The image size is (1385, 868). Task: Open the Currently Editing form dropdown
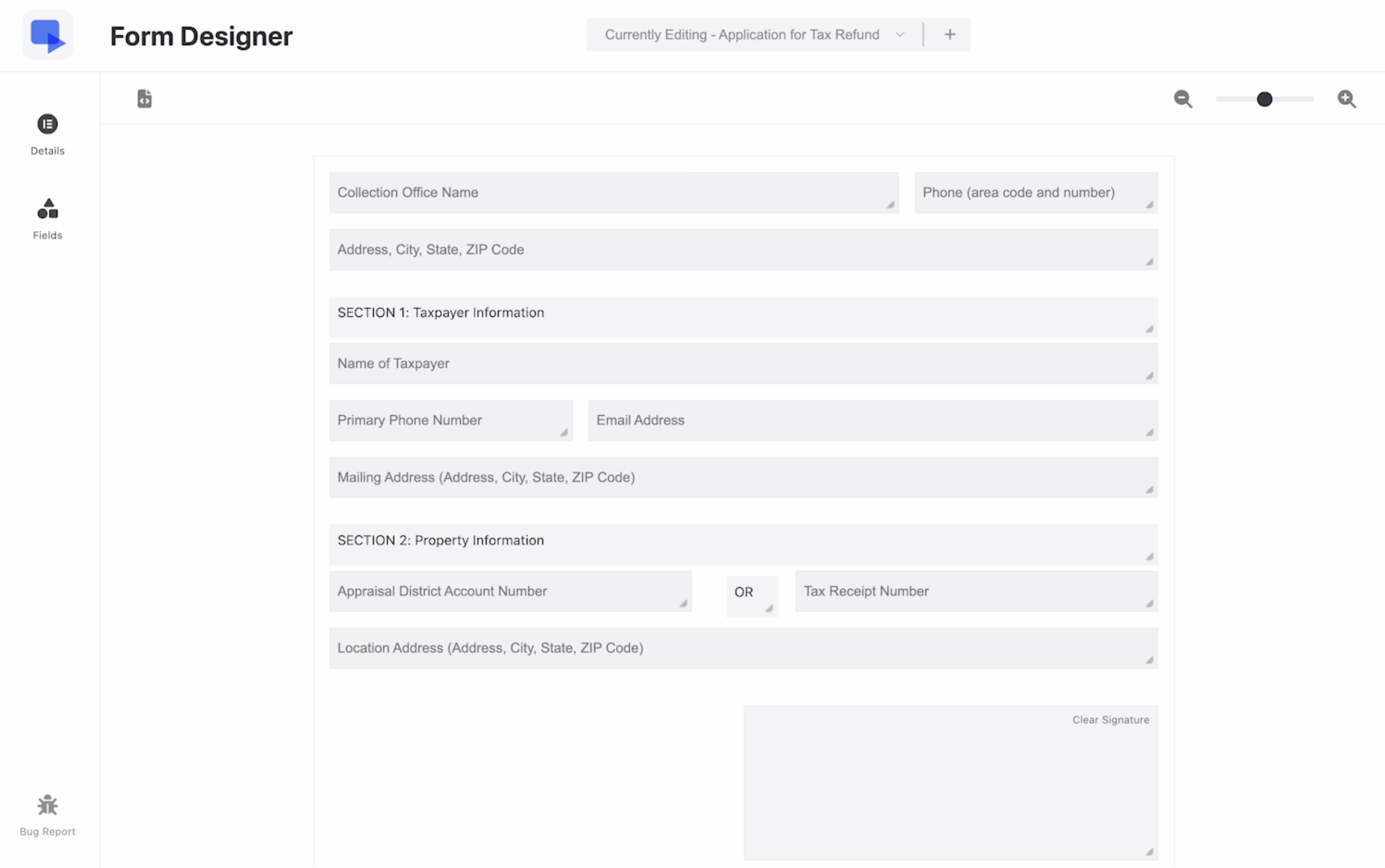[899, 34]
